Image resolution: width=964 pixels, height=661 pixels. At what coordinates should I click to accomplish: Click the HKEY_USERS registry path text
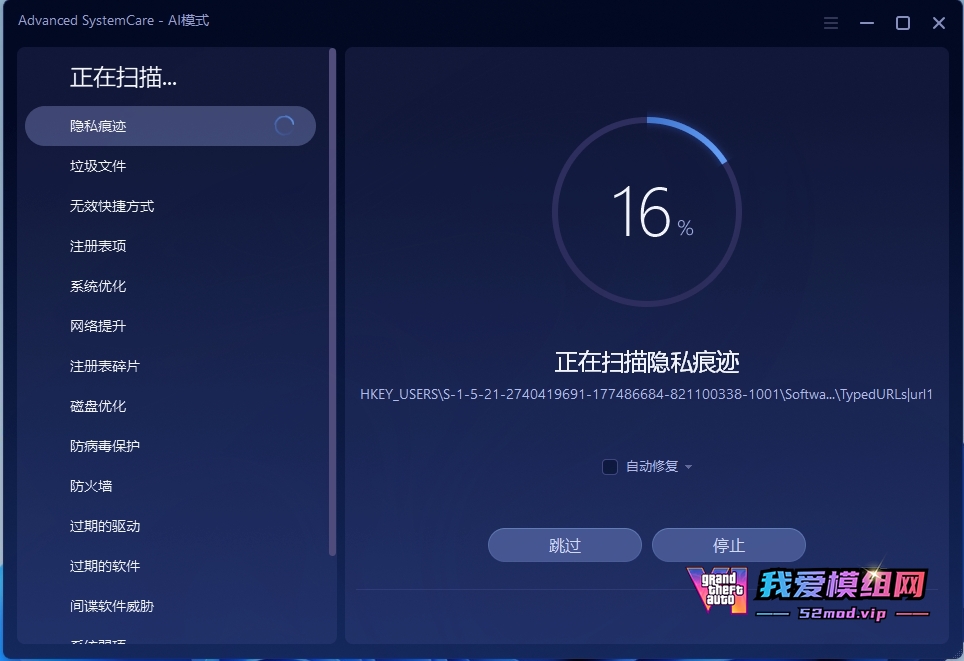coord(647,394)
